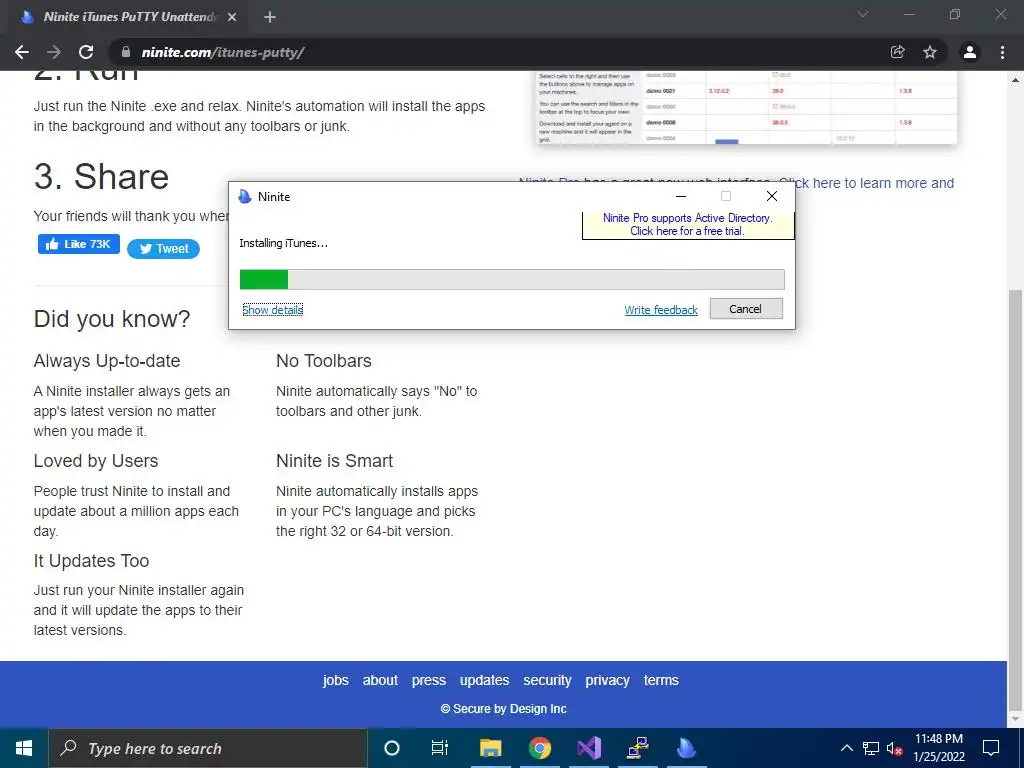The width and height of the screenshot is (1024, 768).
Task: Click the '3. Share' heading
Action: point(101,177)
